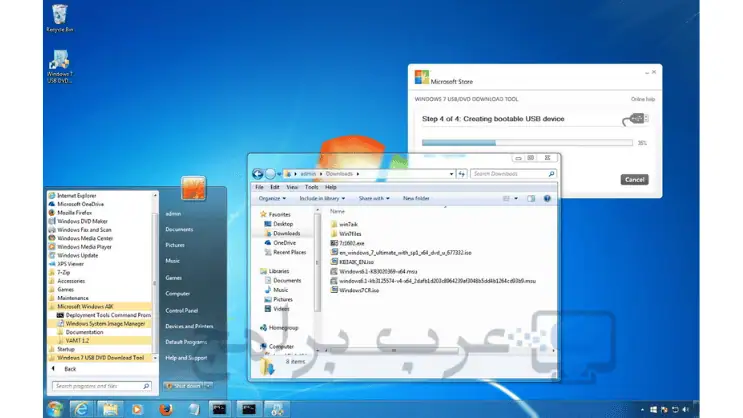Click Back in Start menu programs
The image size is (743, 418).
[x=65, y=369]
